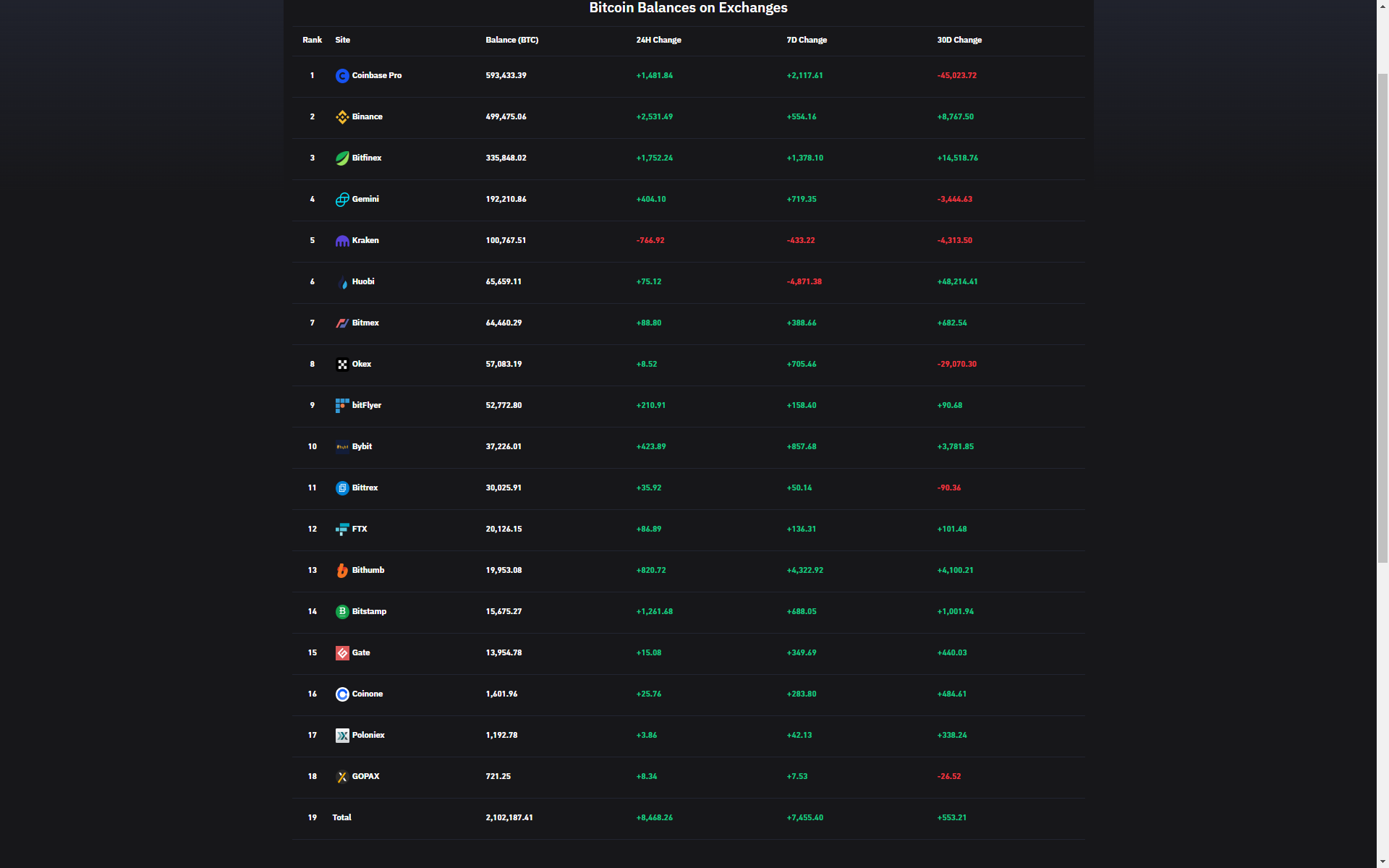The height and width of the screenshot is (868, 1389).
Task: Sort by Balance (BTC) column header
Action: pyautogui.click(x=511, y=40)
